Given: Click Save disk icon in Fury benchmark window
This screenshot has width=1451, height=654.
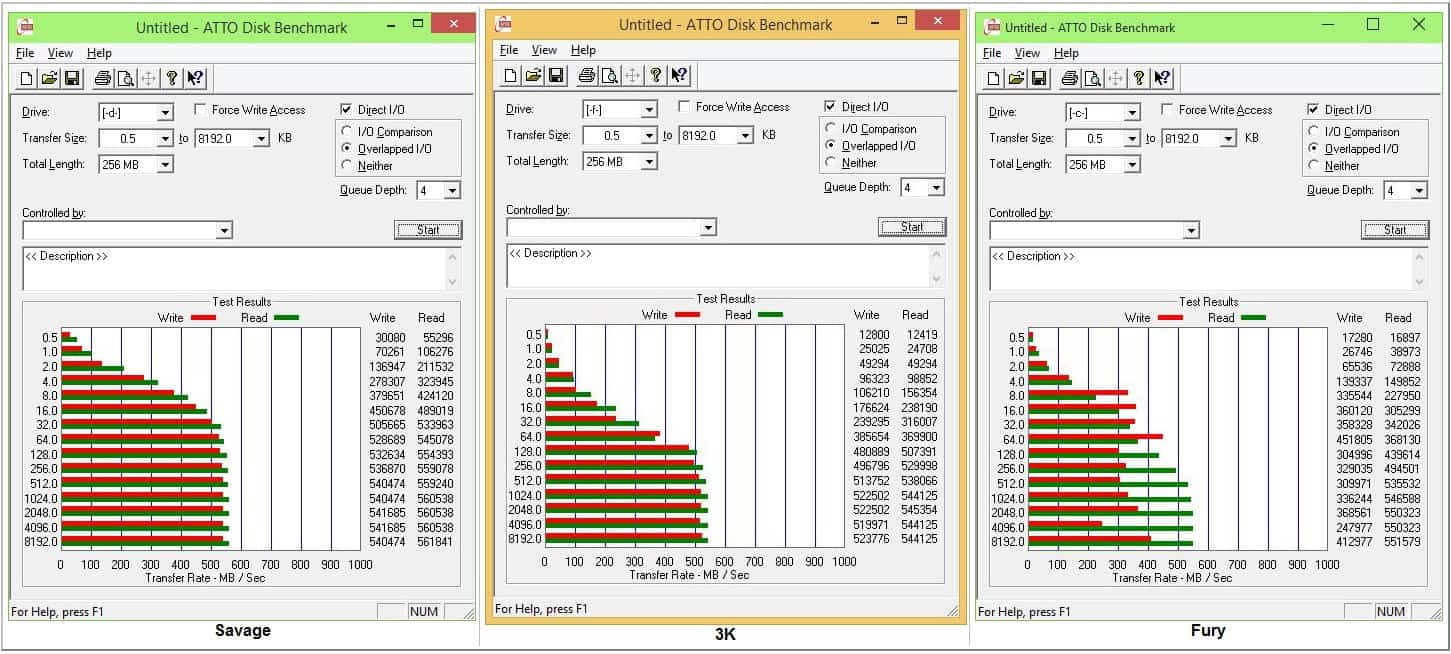Looking at the screenshot, I should (1039, 78).
